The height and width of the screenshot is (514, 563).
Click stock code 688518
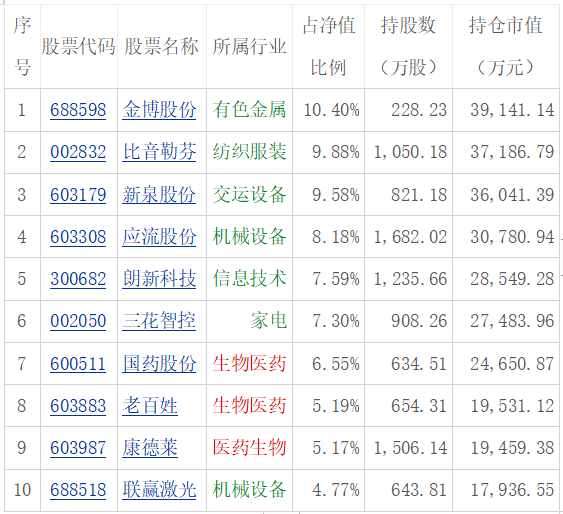pyautogui.click(x=78, y=490)
